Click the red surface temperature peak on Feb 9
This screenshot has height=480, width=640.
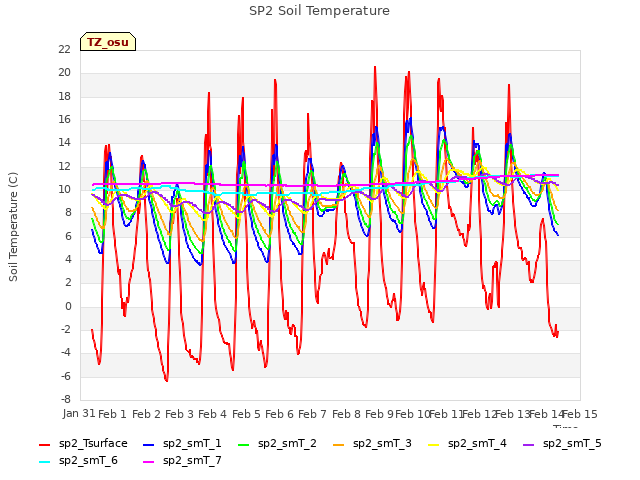coord(375,67)
